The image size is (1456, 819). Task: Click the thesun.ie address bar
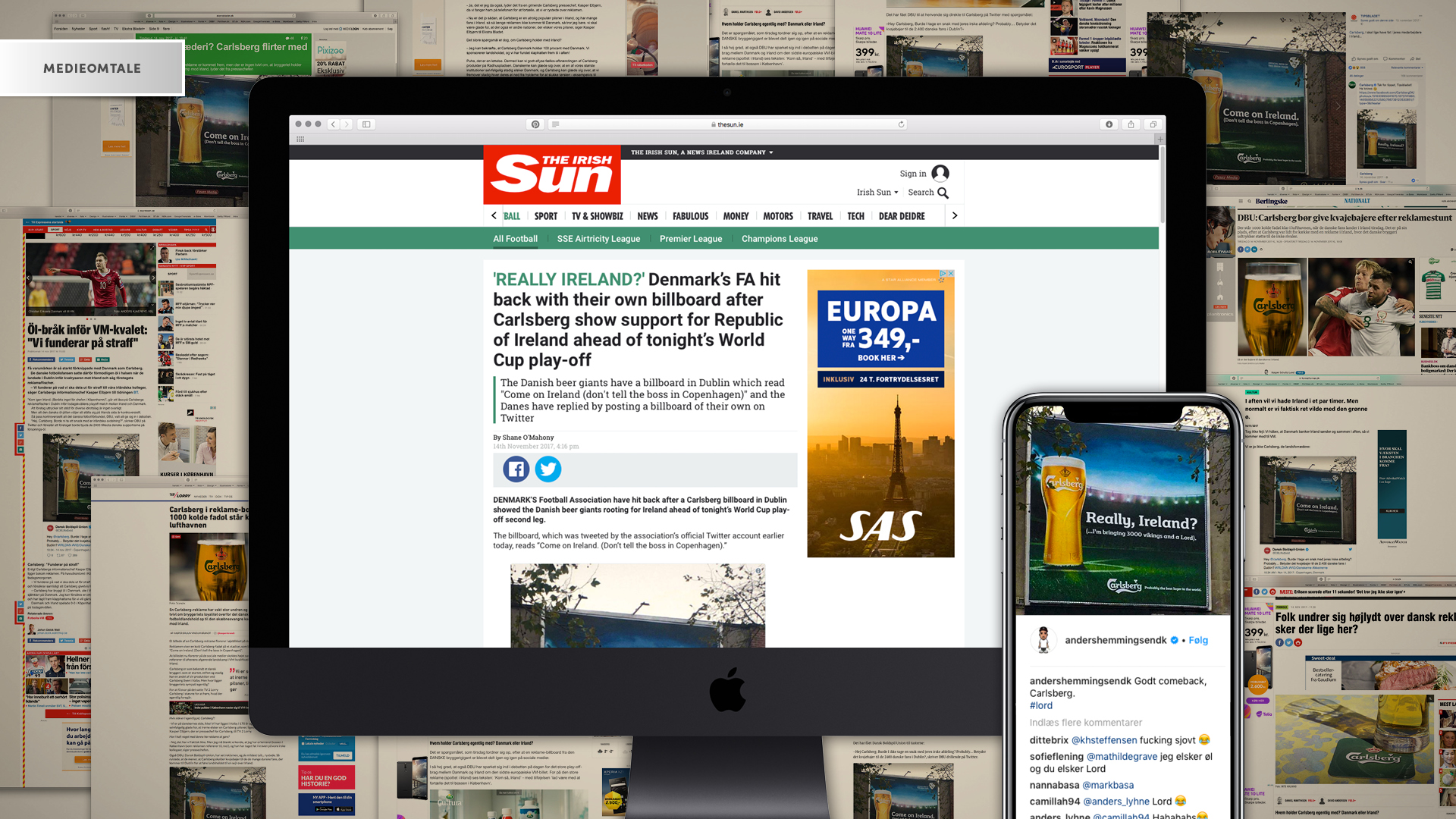[727, 124]
